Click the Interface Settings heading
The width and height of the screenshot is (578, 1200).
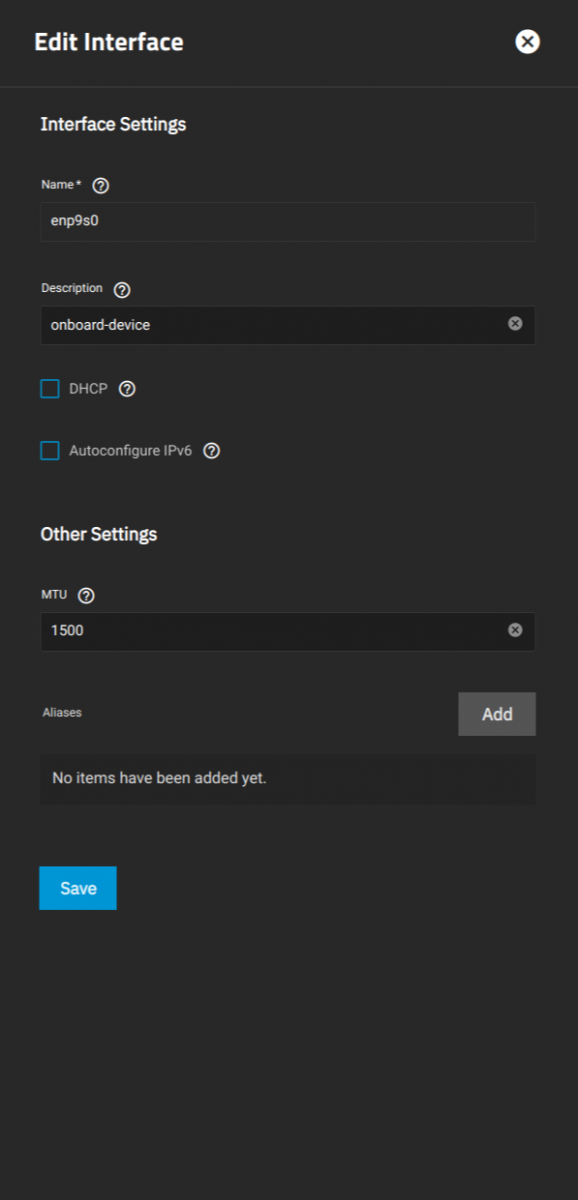pyautogui.click(x=113, y=125)
